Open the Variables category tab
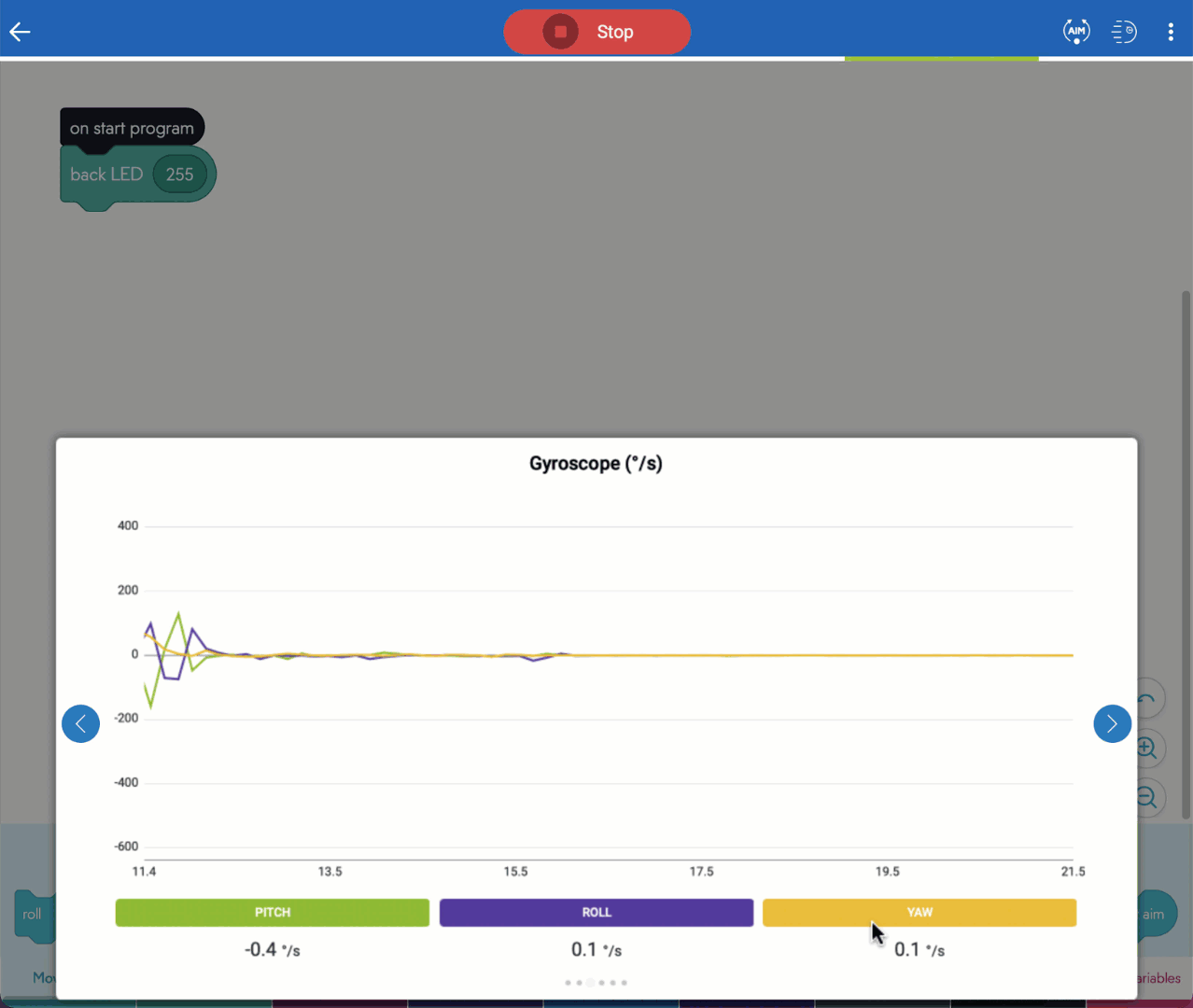Viewport: 1193px width, 1008px height. coord(1158,978)
